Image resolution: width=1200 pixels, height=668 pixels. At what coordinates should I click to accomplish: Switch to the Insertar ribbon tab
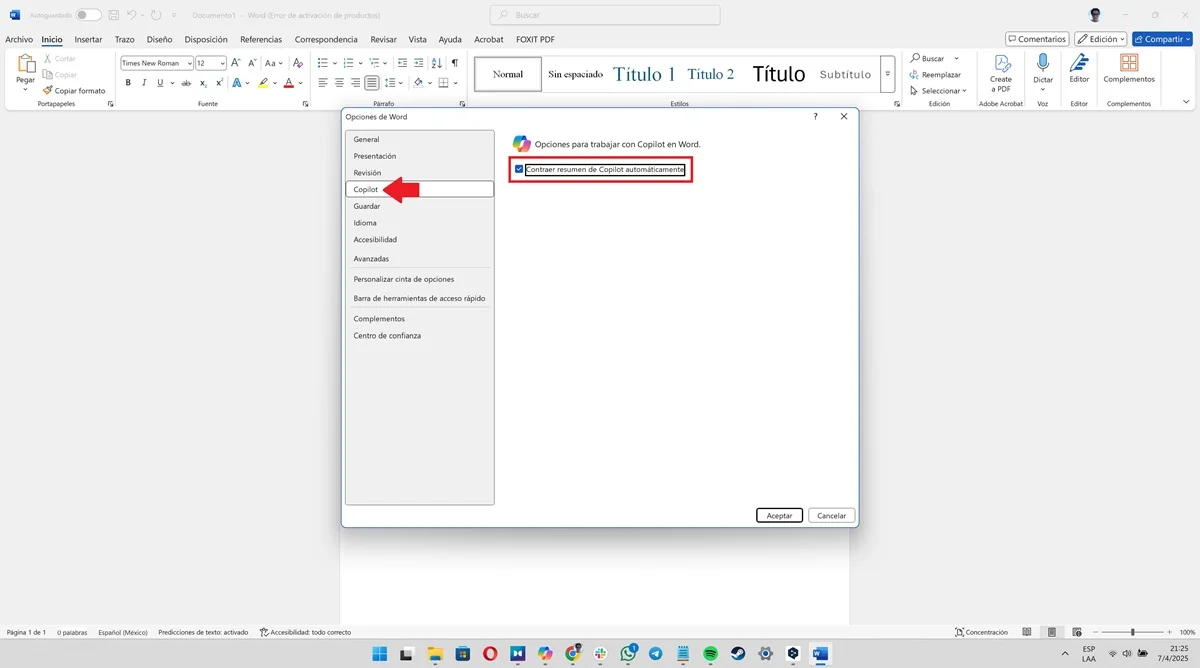88,39
